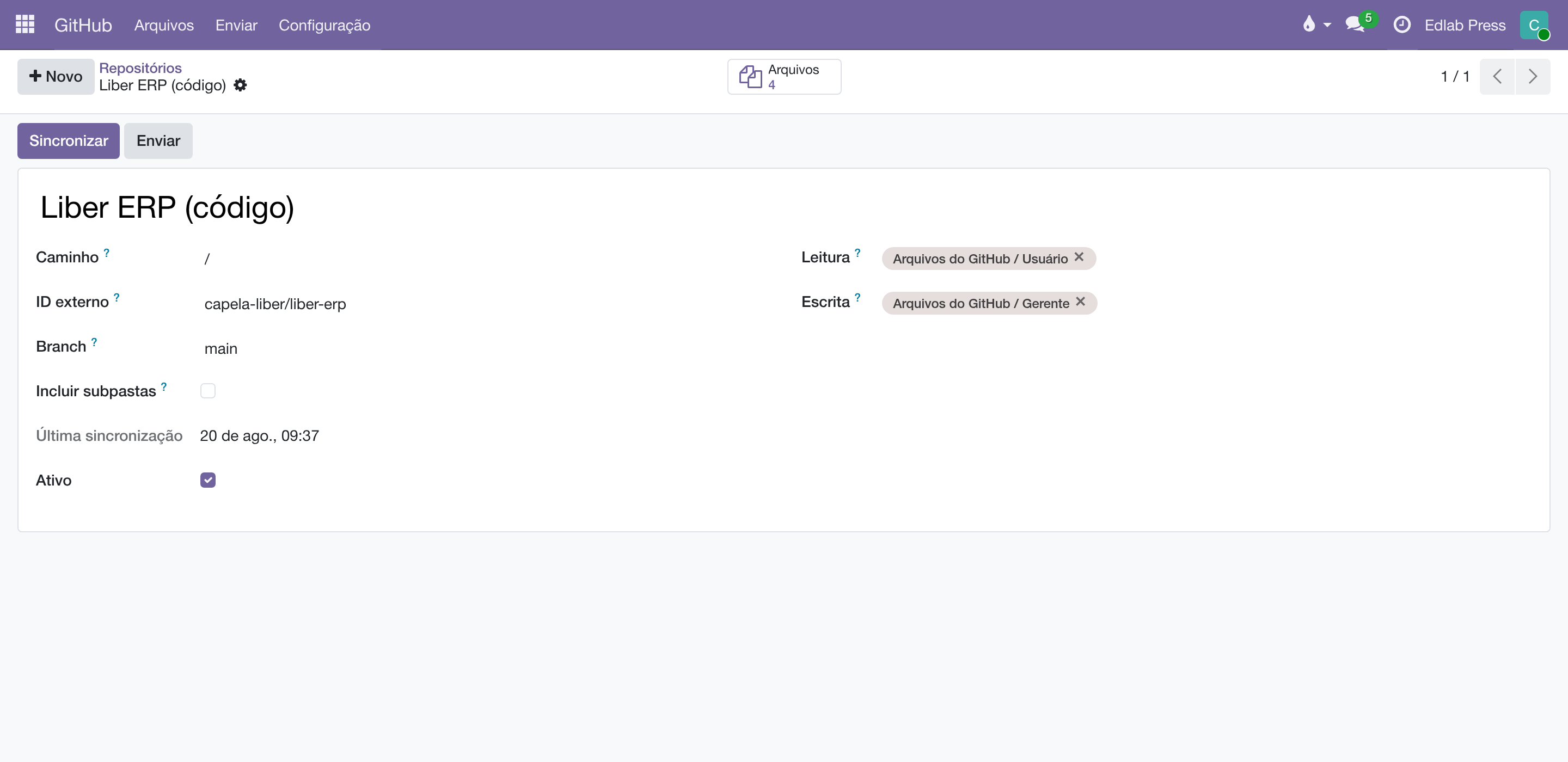The image size is (1568, 762).
Task: Click the GitHub app title
Action: (x=83, y=25)
